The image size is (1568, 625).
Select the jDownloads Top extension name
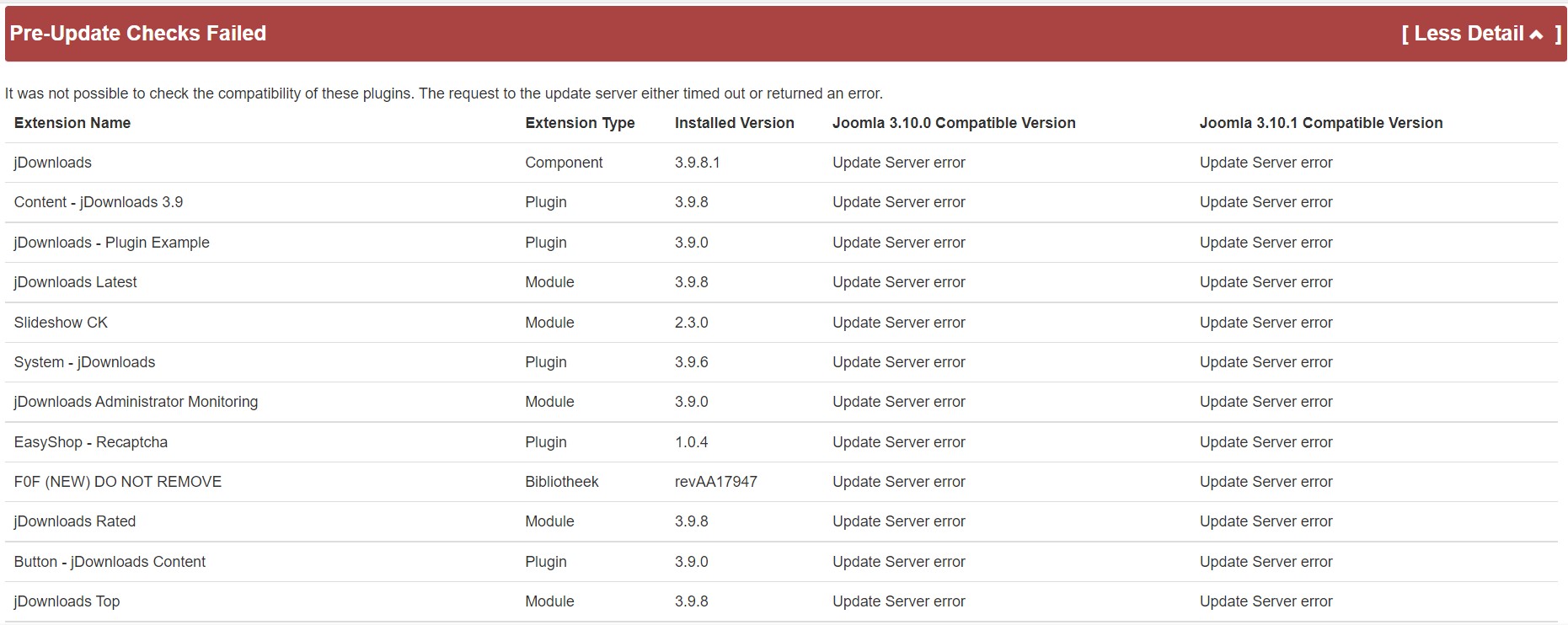point(67,601)
